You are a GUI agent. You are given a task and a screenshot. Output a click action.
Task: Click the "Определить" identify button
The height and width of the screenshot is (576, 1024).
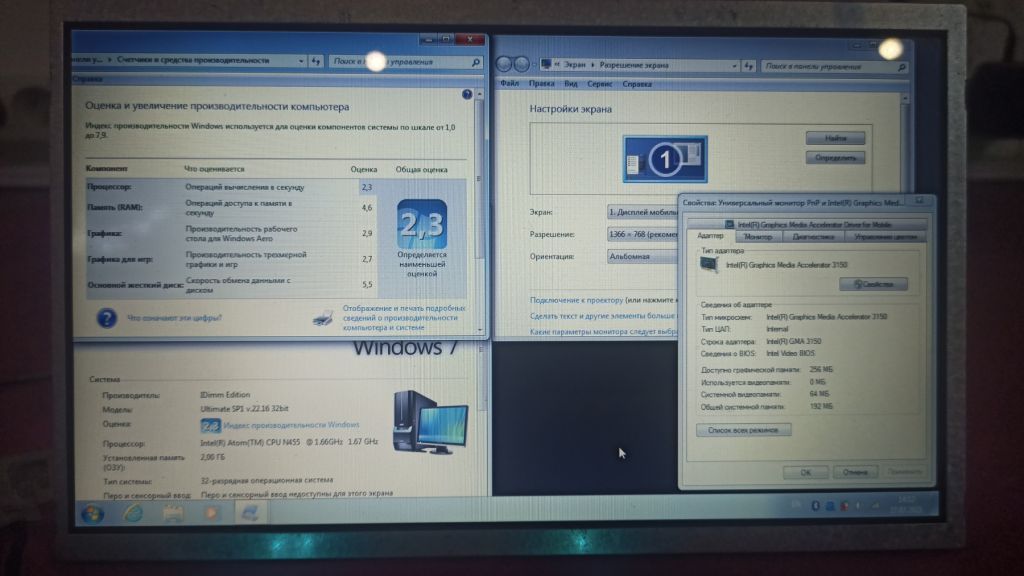coord(835,158)
